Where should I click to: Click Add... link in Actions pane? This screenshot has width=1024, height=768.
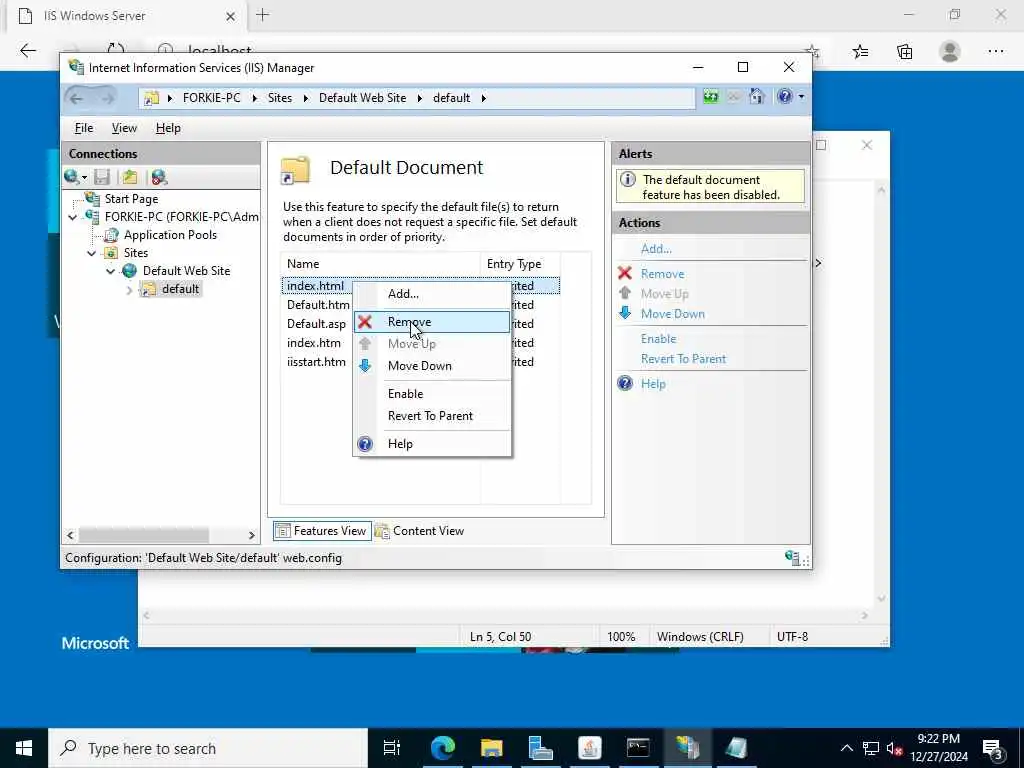pyautogui.click(x=656, y=249)
